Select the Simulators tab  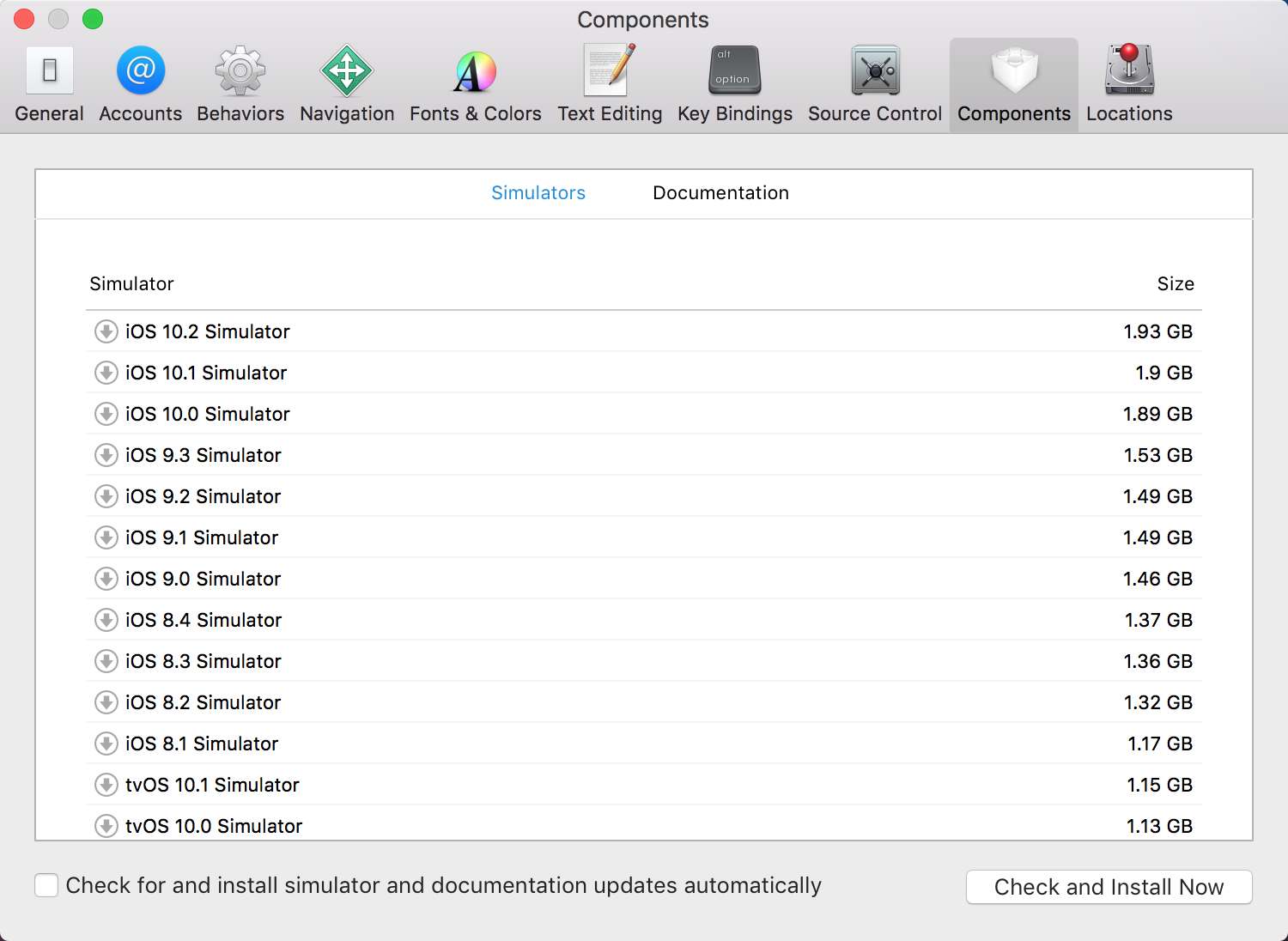[x=538, y=193]
